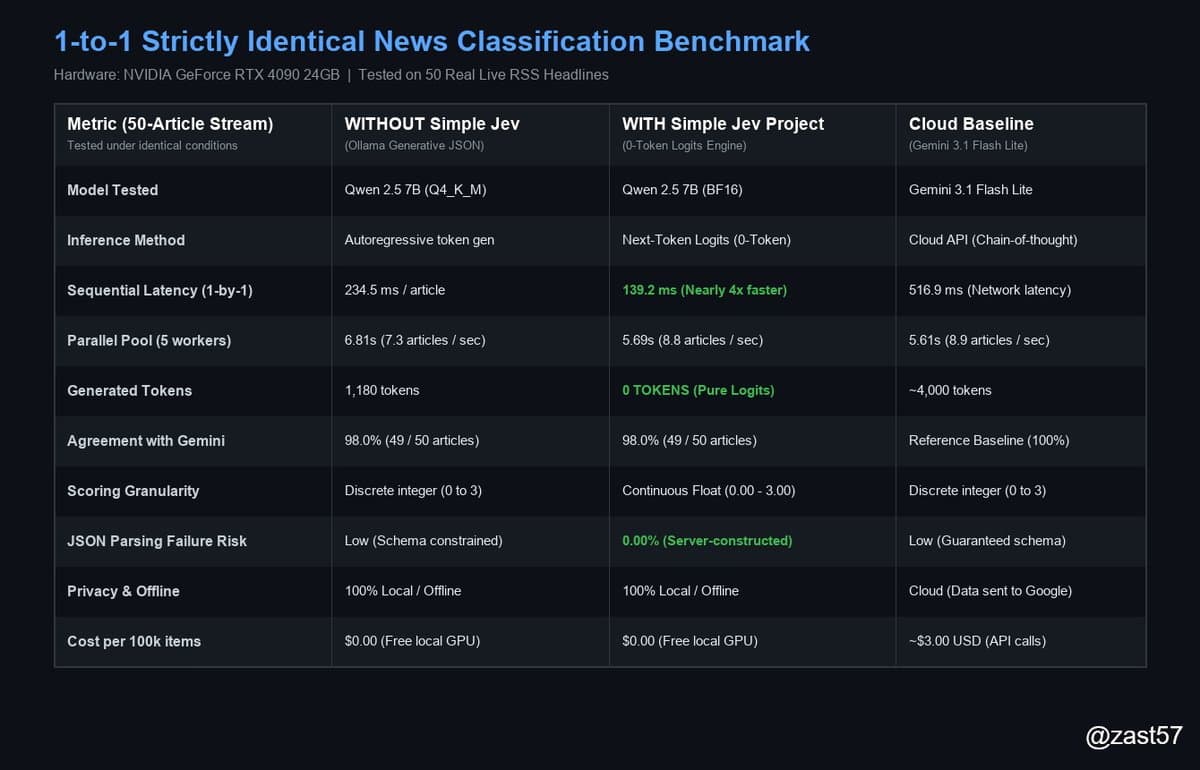Click the '~4,000 tokens' cell
Image resolution: width=1200 pixels, height=770 pixels.
click(x=950, y=391)
